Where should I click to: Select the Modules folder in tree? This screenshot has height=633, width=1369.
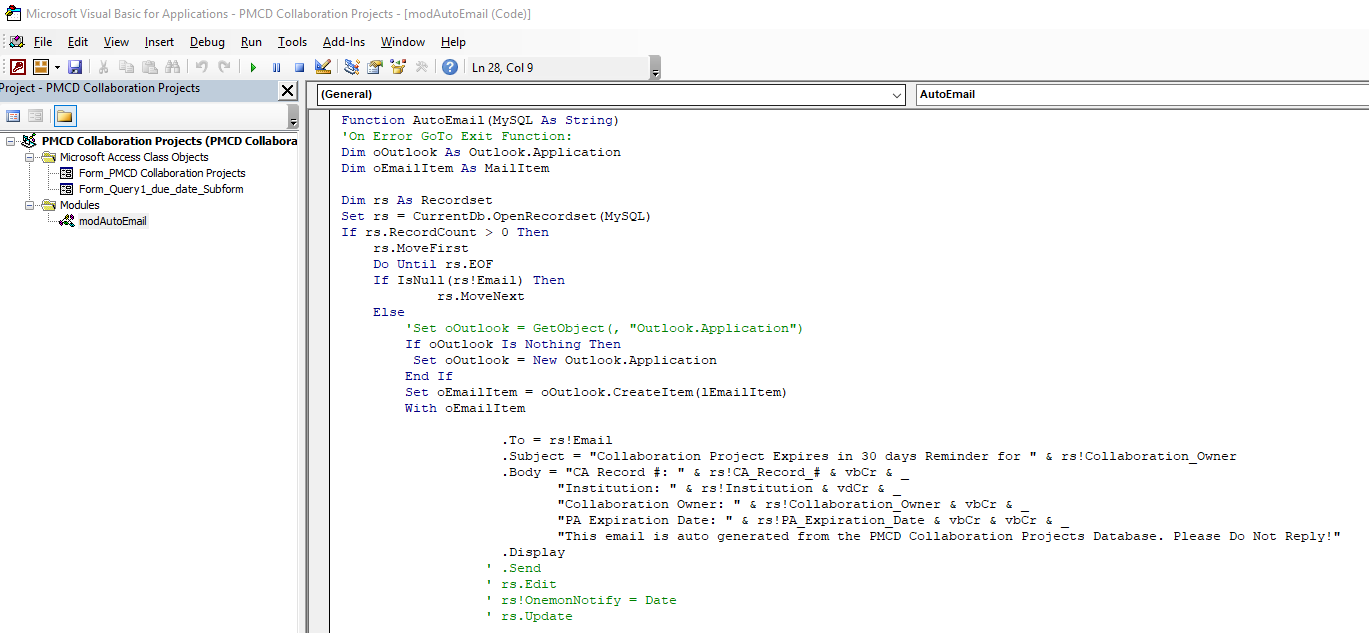tap(79, 205)
